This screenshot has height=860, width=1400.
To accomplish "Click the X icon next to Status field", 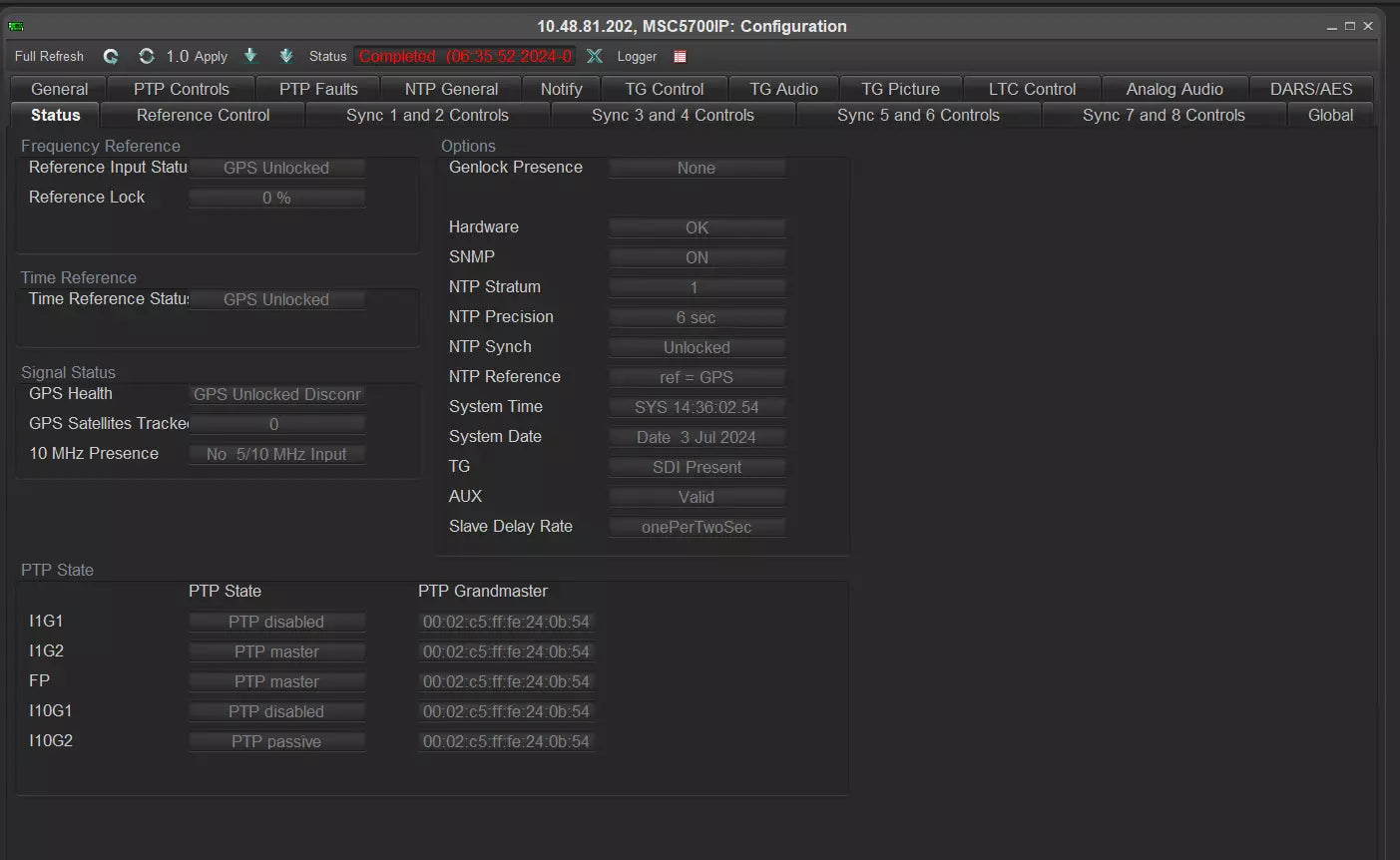I will coord(595,57).
